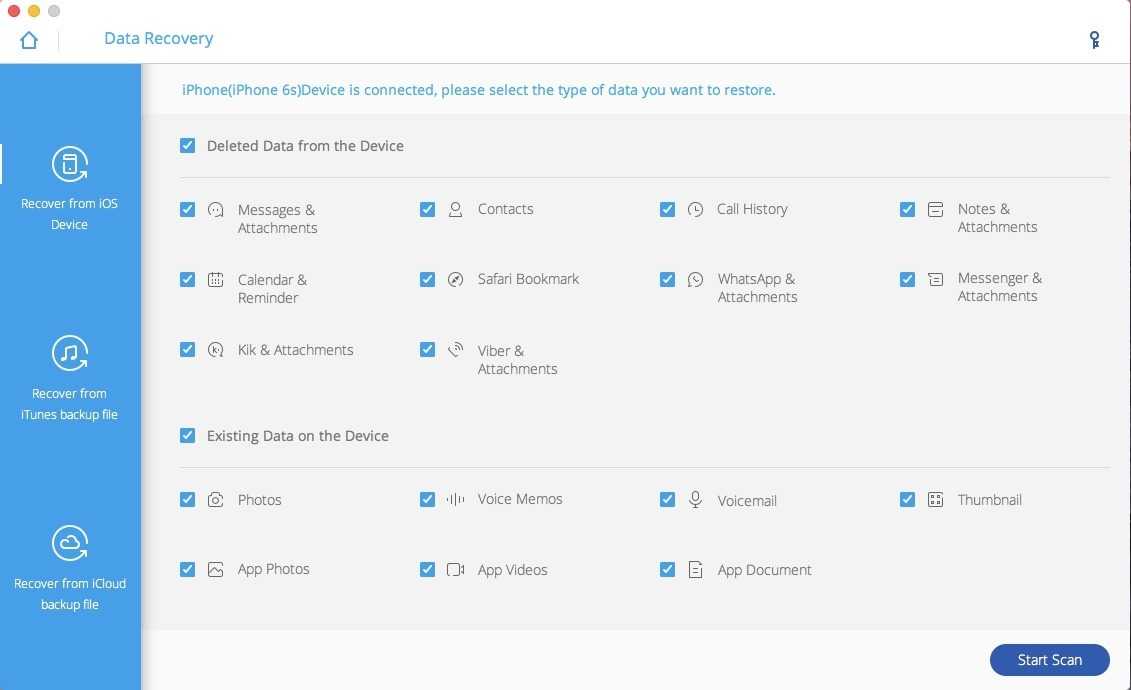Viewport: 1131px width, 690px height.
Task: Uncheck Deleted Data from the Device
Action: (188, 146)
